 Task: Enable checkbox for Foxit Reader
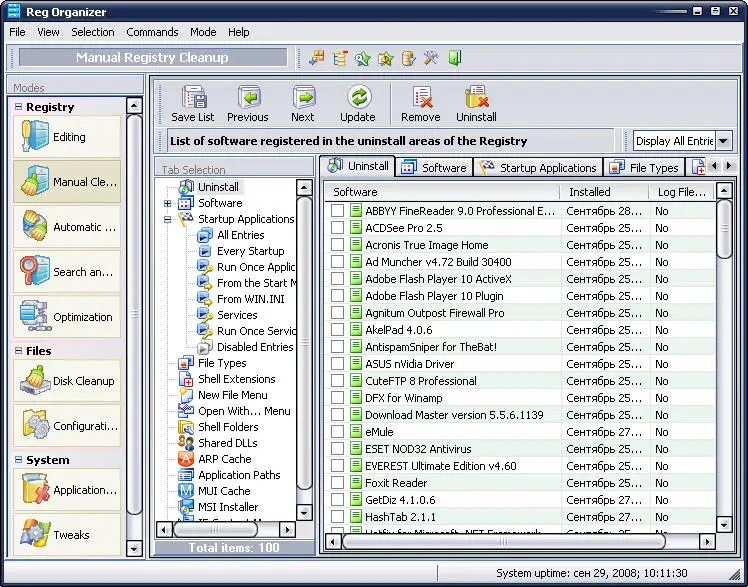(x=338, y=483)
